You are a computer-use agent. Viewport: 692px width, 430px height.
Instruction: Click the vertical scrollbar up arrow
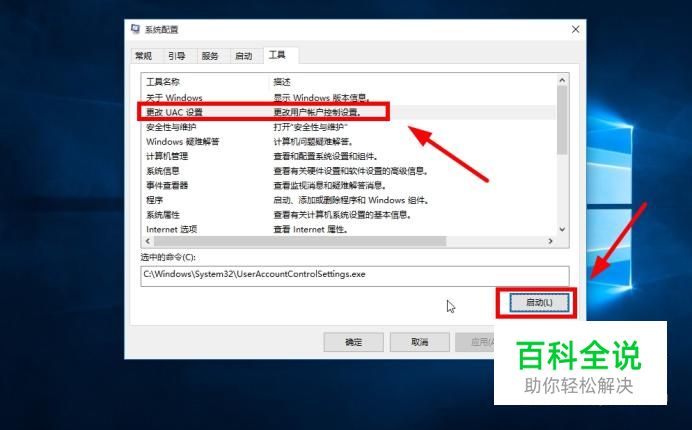(562, 80)
